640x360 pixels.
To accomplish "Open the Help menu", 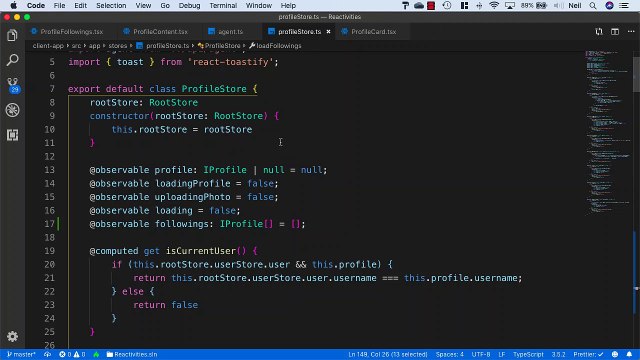I will pos(288,5).
